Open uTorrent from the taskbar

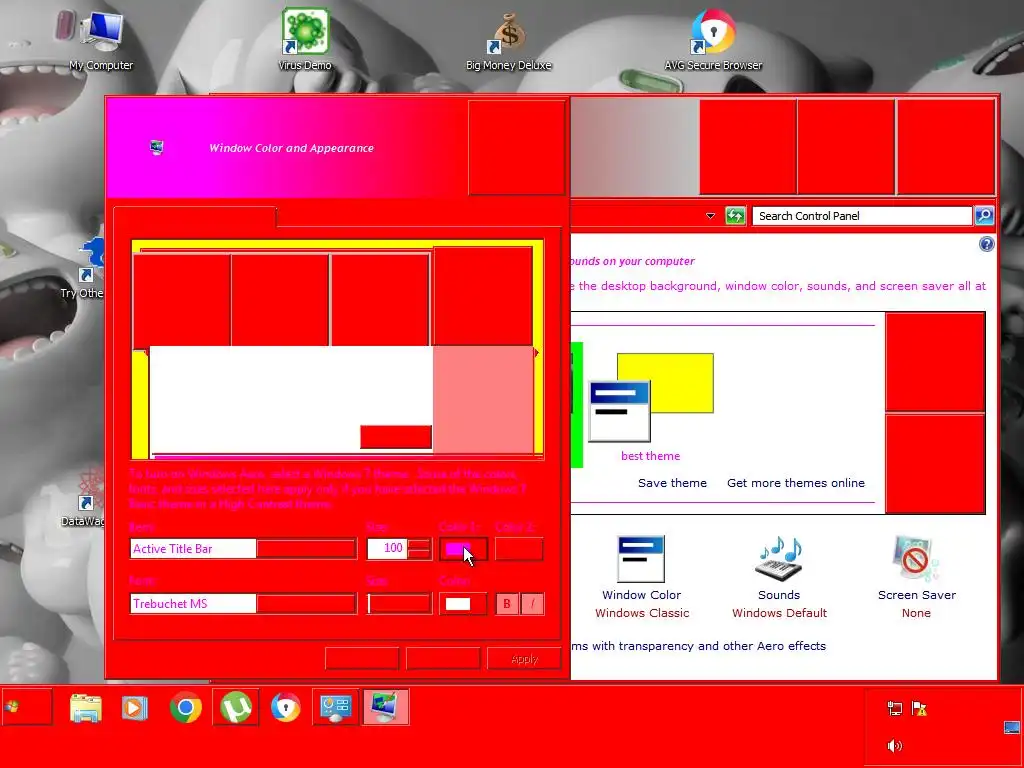point(236,707)
